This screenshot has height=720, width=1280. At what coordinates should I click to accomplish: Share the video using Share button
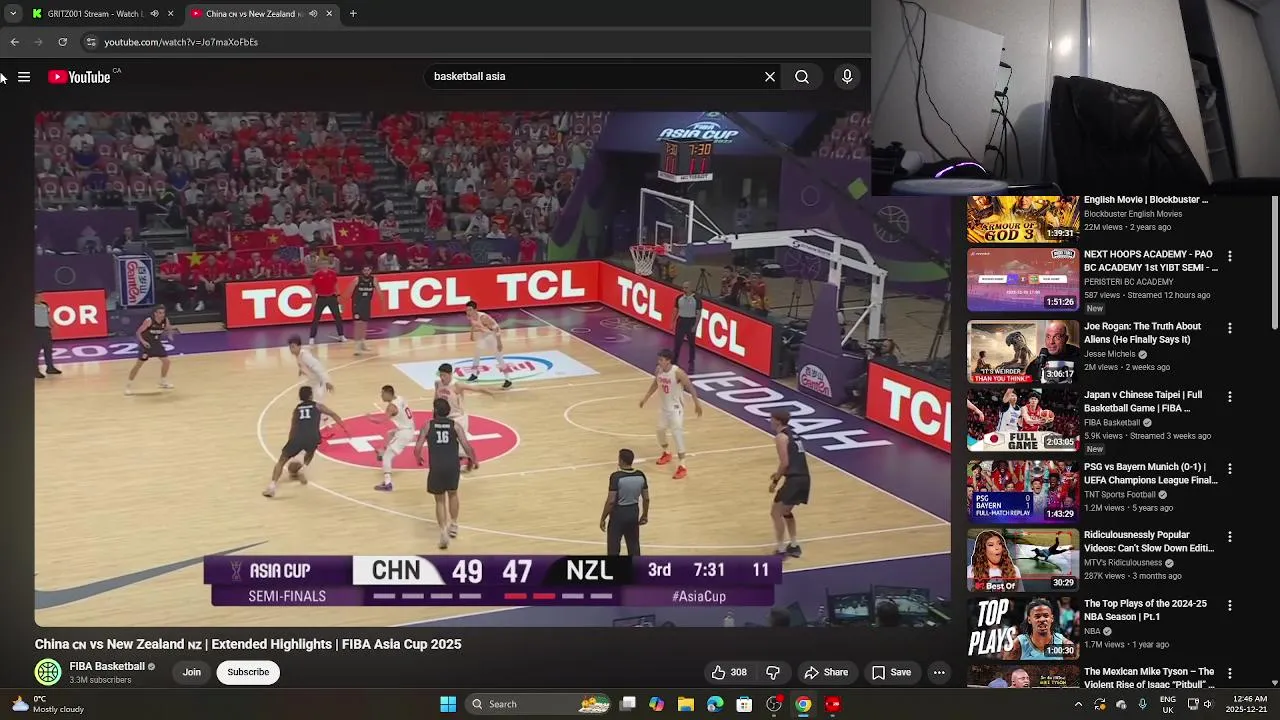point(827,673)
